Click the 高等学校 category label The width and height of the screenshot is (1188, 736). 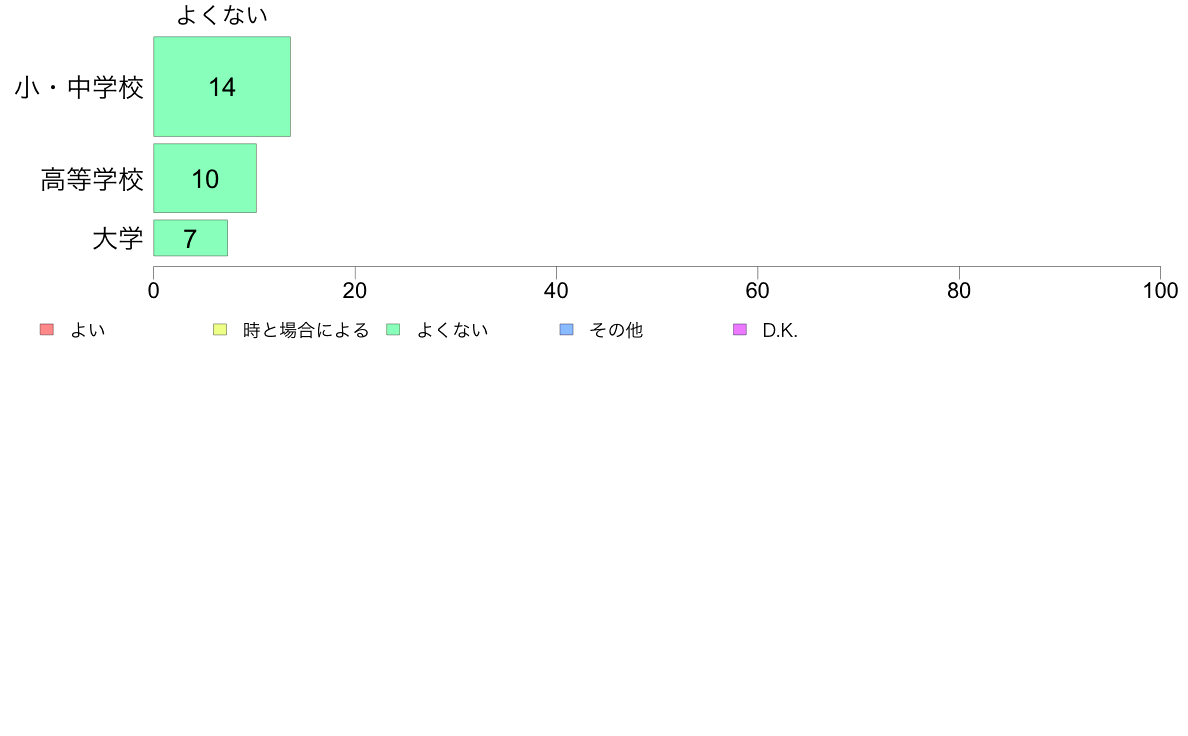[92, 180]
